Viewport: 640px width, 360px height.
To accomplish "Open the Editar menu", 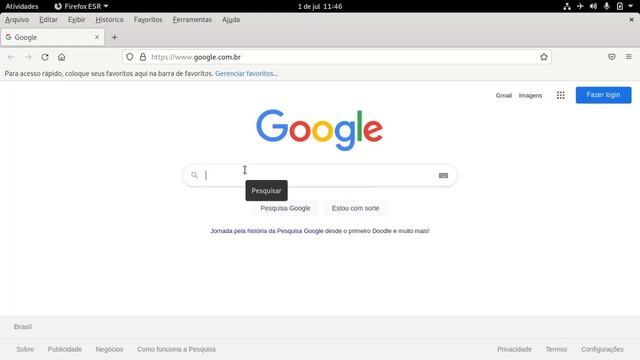I will (x=48, y=20).
